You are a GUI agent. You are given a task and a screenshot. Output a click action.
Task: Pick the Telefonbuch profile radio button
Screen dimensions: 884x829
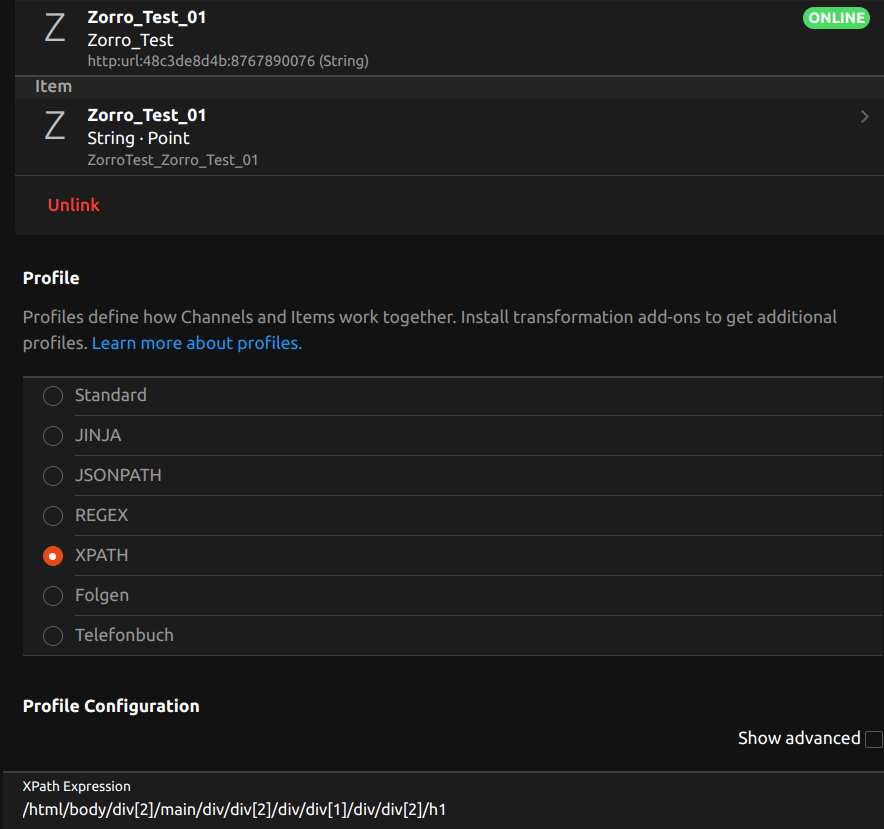click(53, 636)
